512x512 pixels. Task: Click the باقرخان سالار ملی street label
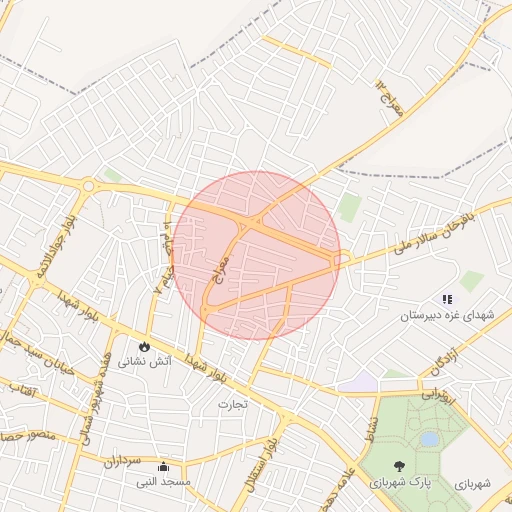tap(433, 233)
